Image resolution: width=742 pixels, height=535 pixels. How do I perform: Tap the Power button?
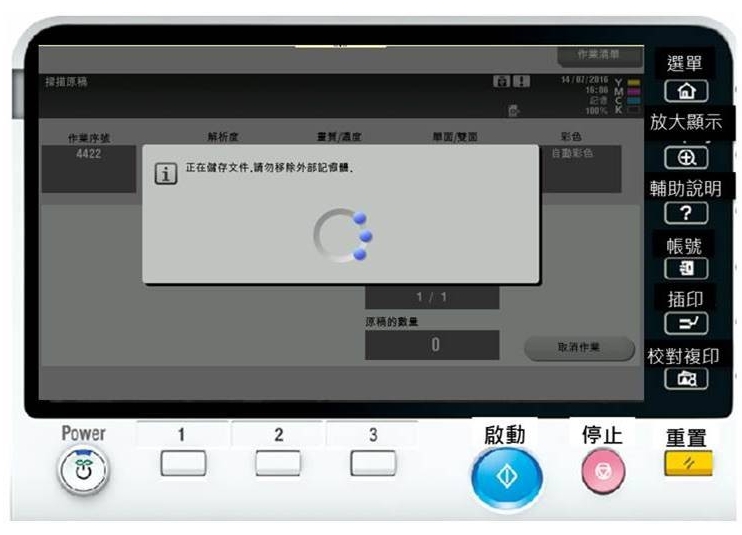84,470
